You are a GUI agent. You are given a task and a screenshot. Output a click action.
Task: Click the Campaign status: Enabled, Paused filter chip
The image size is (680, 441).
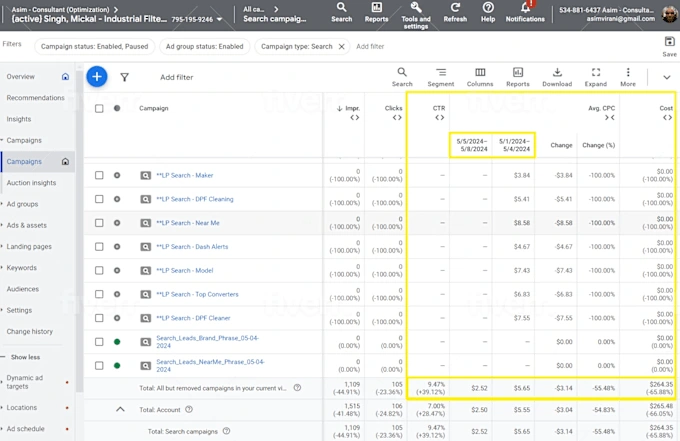click(95, 46)
